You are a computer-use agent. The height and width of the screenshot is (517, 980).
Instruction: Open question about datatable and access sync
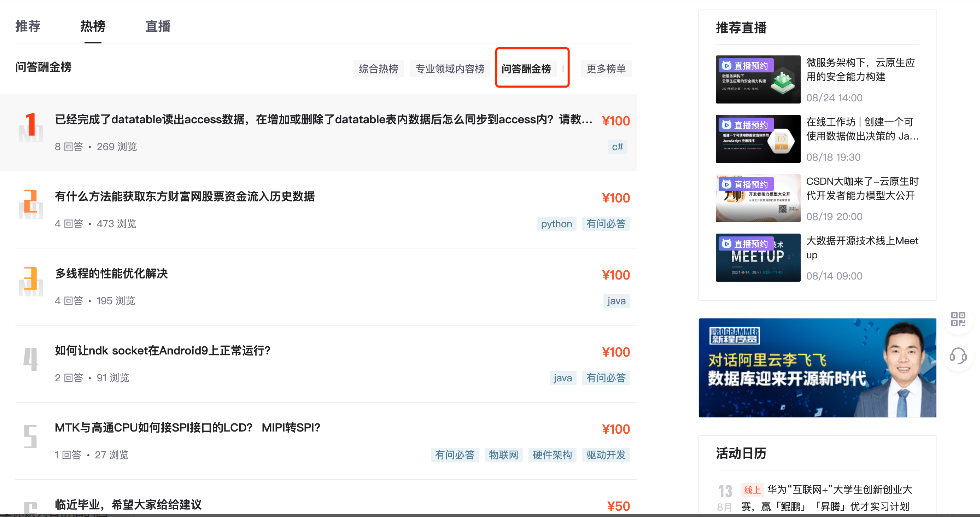point(324,119)
